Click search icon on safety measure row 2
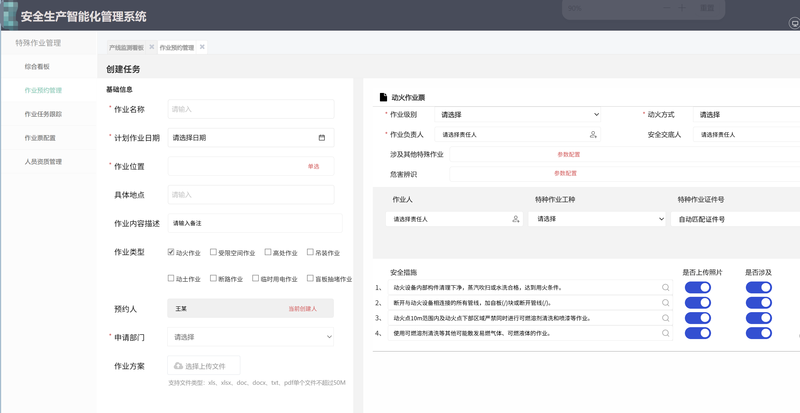 tap(665, 303)
